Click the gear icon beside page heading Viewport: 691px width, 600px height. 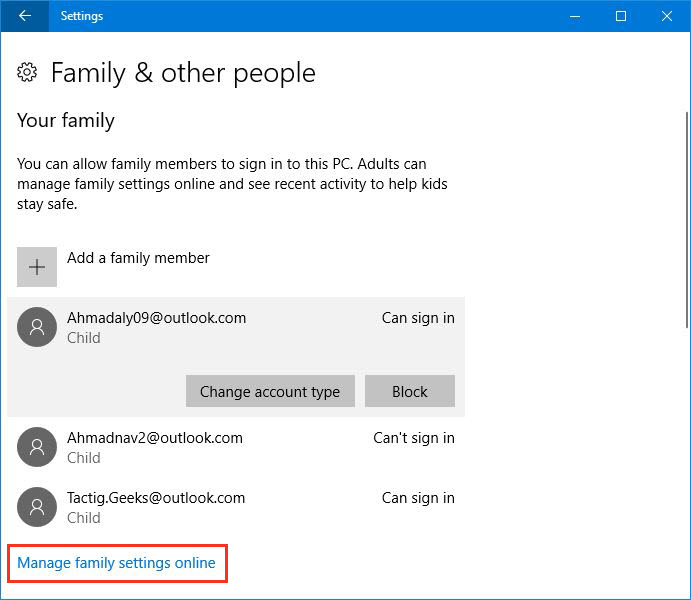[28, 73]
